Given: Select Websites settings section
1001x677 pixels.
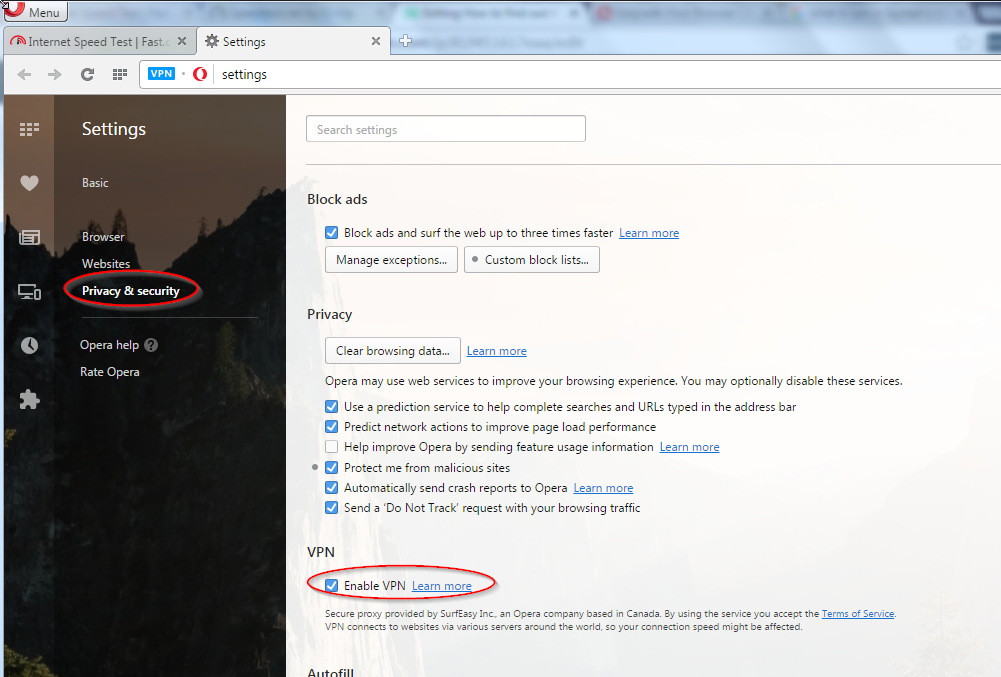Looking at the screenshot, I should coord(106,263).
